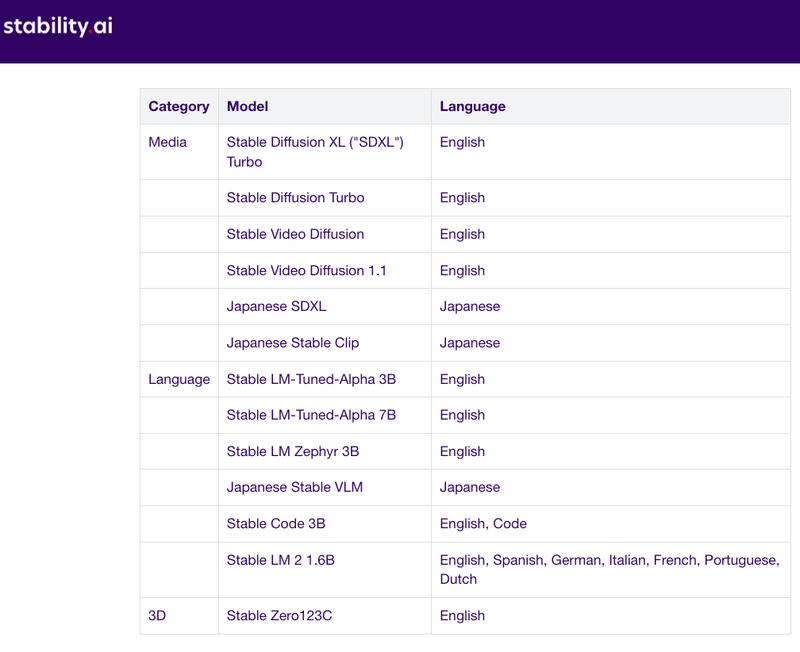Image resolution: width=800 pixels, height=652 pixels.
Task: Click the multi-language list ending in Dutch
Action: (x=610, y=569)
